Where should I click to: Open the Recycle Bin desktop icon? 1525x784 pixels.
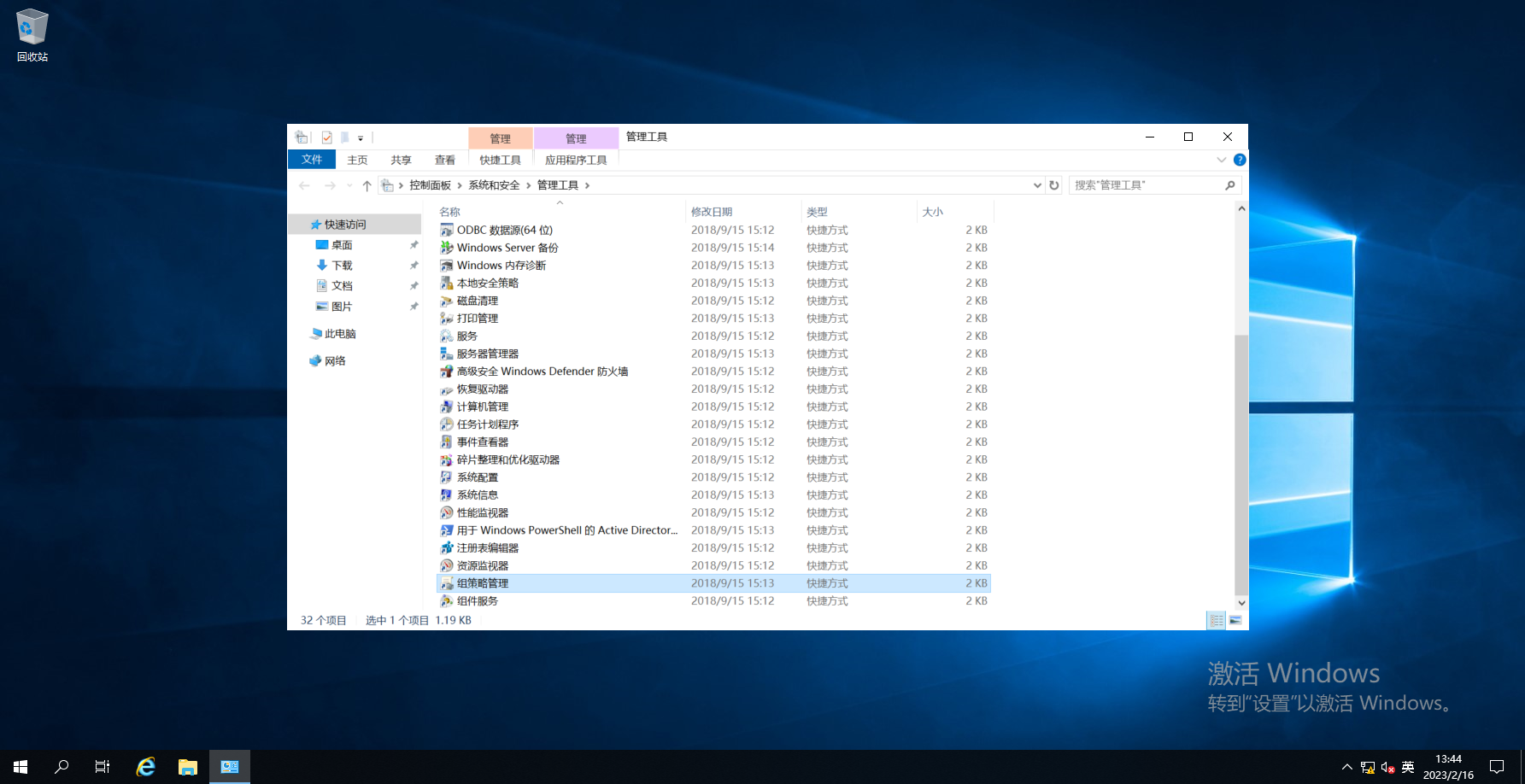[x=32, y=34]
